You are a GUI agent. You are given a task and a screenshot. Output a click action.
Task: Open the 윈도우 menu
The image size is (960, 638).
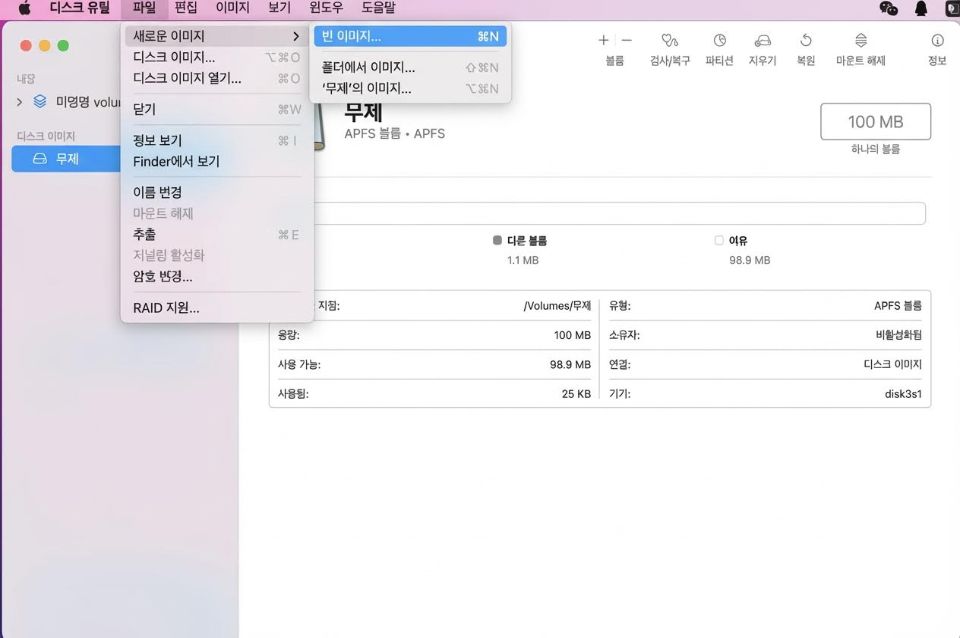(x=325, y=8)
